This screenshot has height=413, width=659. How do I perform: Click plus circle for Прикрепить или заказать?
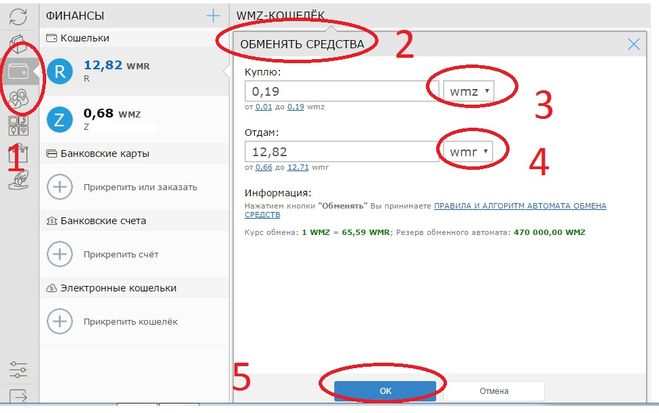pyautogui.click(x=60, y=186)
